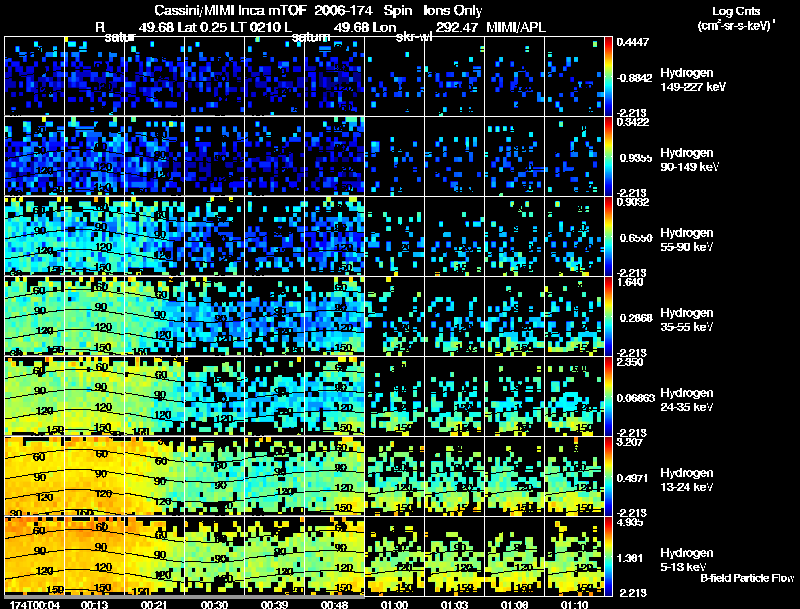The image size is (800, 609).
Task: Open the 149-227 keV panel at 174T00:04
Action: [34, 76]
